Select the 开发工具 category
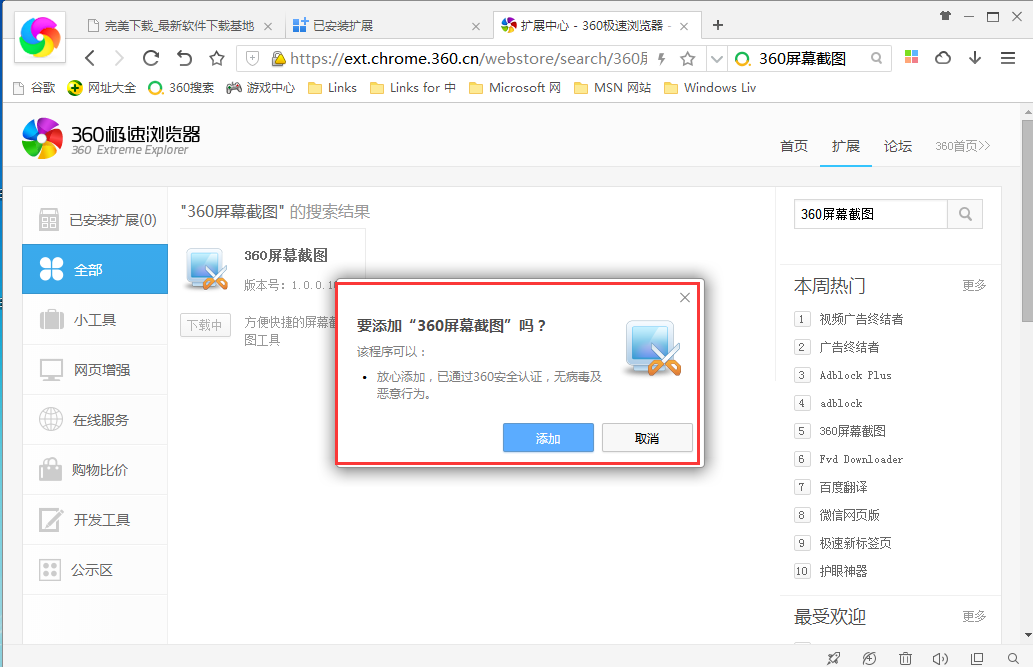Image resolution: width=1033 pixels, height=667 pixels. [x=95, y=520]
